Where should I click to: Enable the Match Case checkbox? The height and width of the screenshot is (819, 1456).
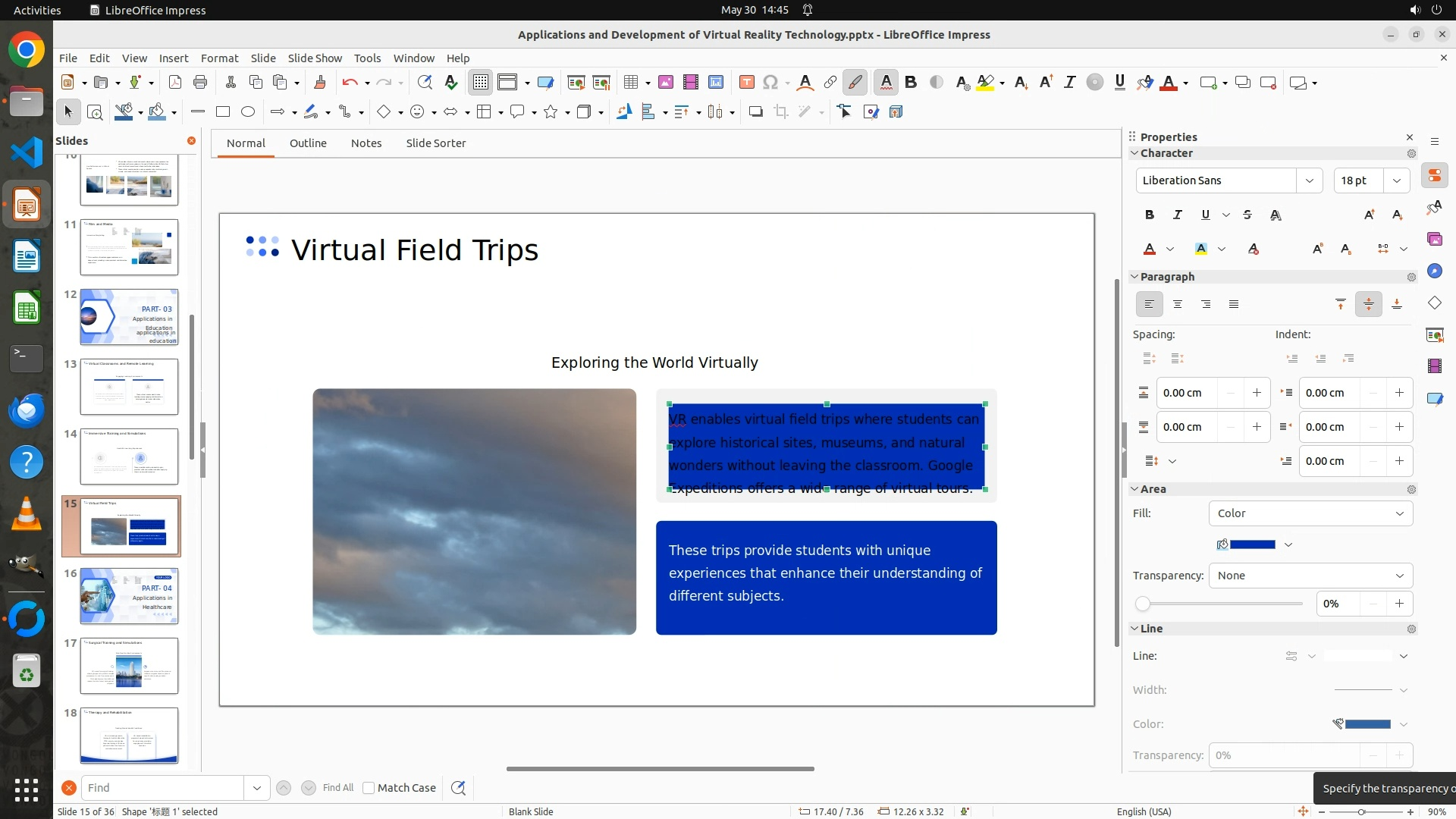tap(369, 788)
